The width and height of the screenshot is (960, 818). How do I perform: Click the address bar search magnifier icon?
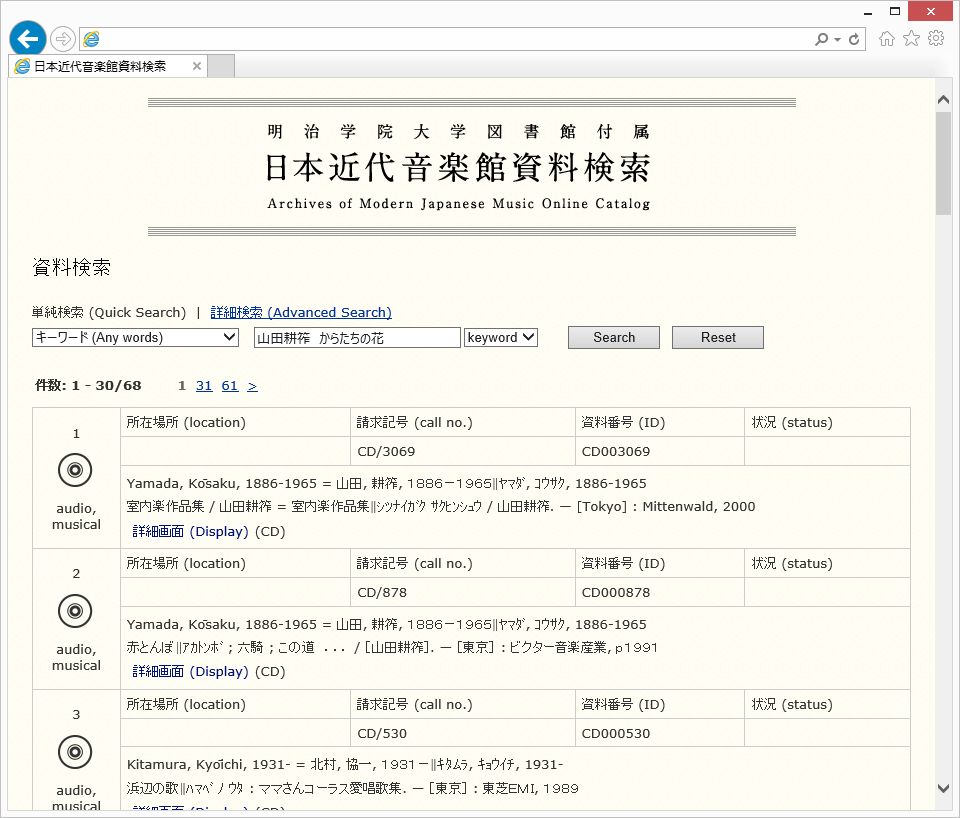click(x=822, y=39)
